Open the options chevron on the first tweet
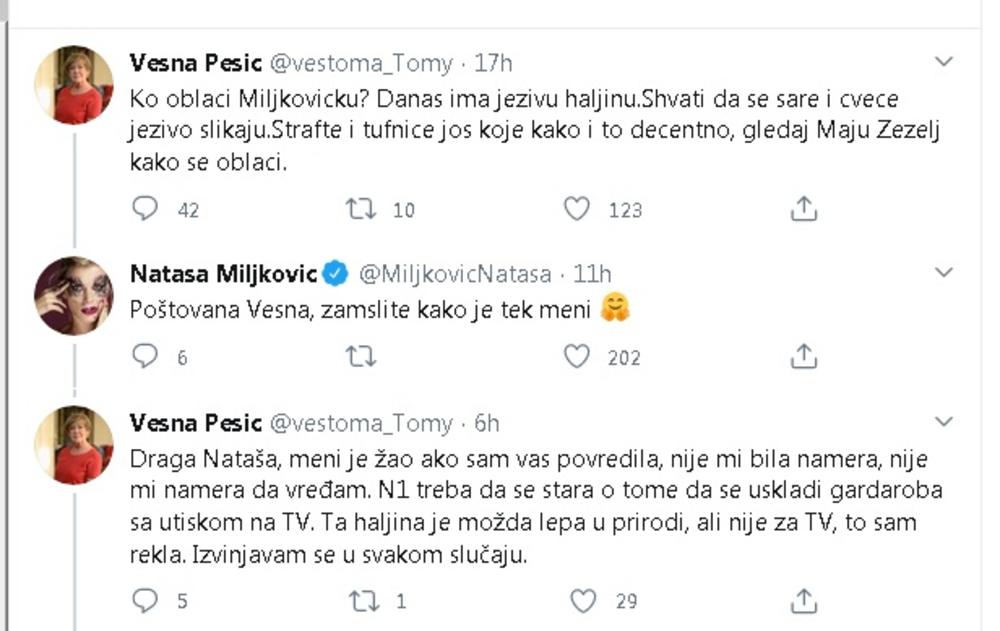Image resolution: width=1000 pixels, height=631 pixels. coord(943,63)
